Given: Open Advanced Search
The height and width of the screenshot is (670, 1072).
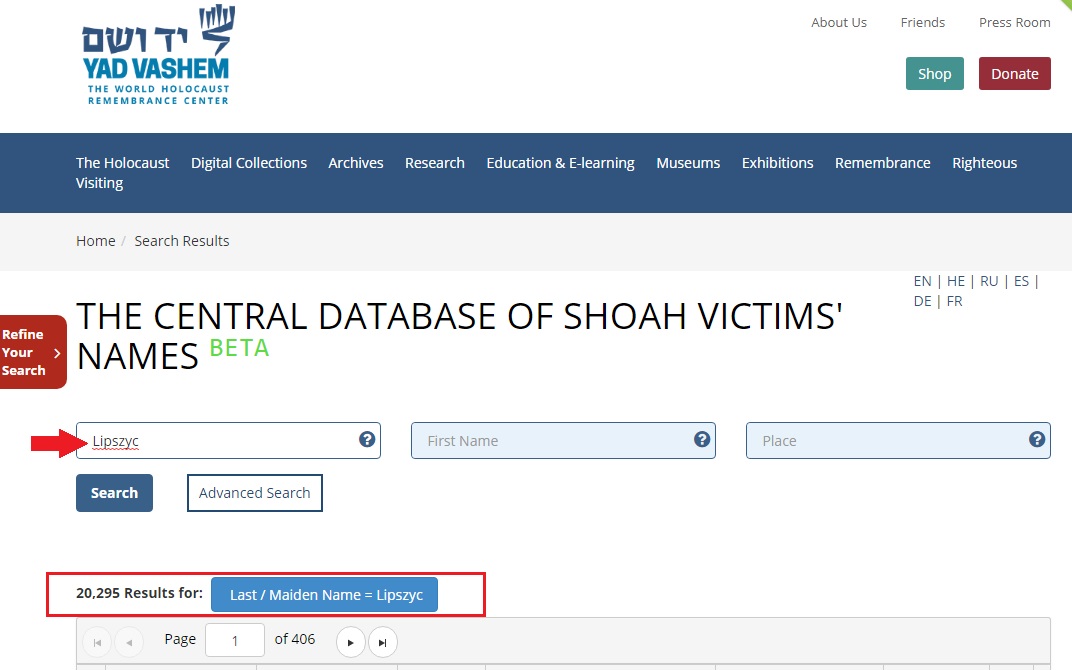Looking at the screenshot, I should (254, 493).
